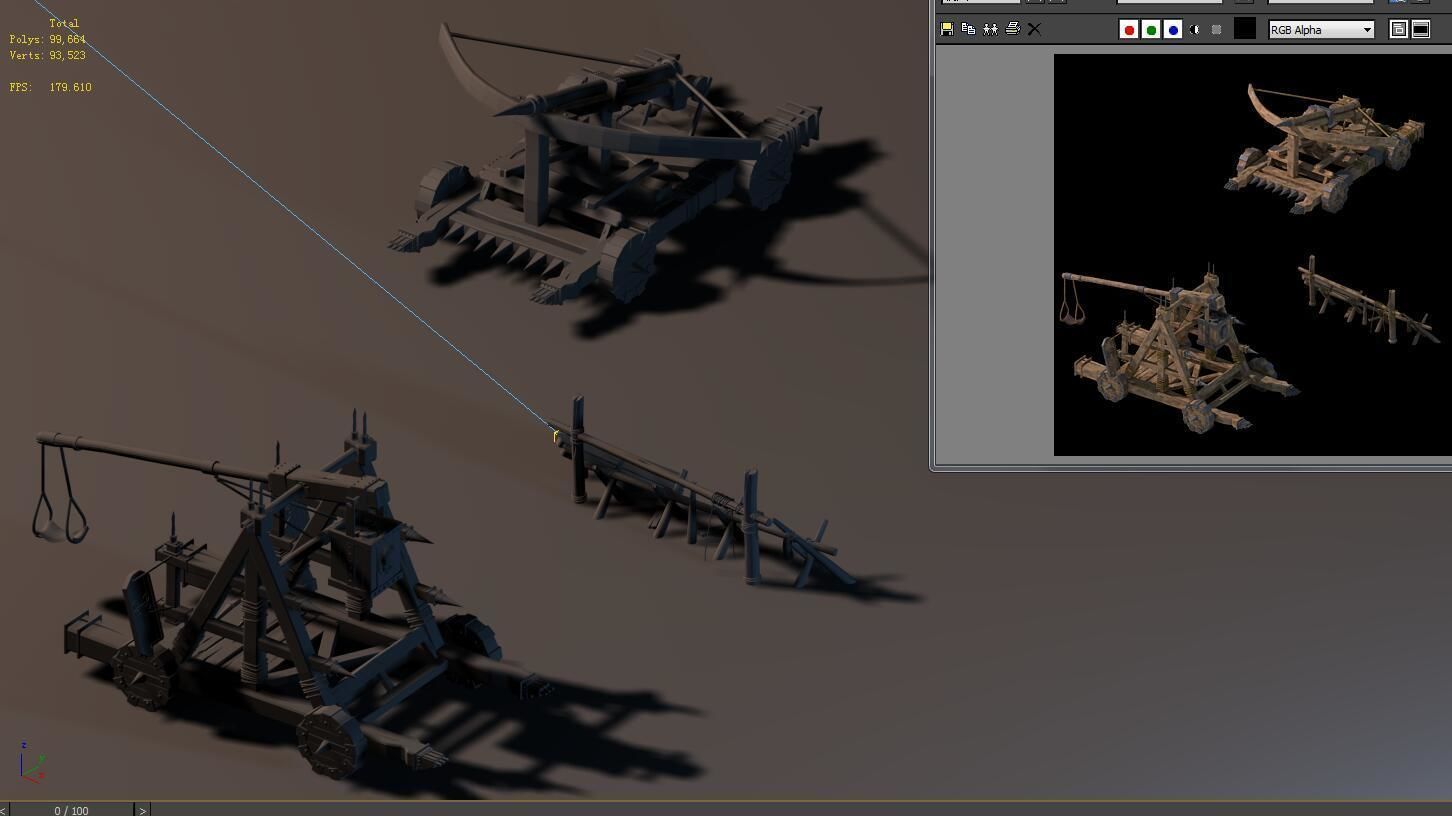The width and height of the screenshot is (1452, 816).
Task: Open the RGB Alpha channel dropdown
Action: (1321, 30)
